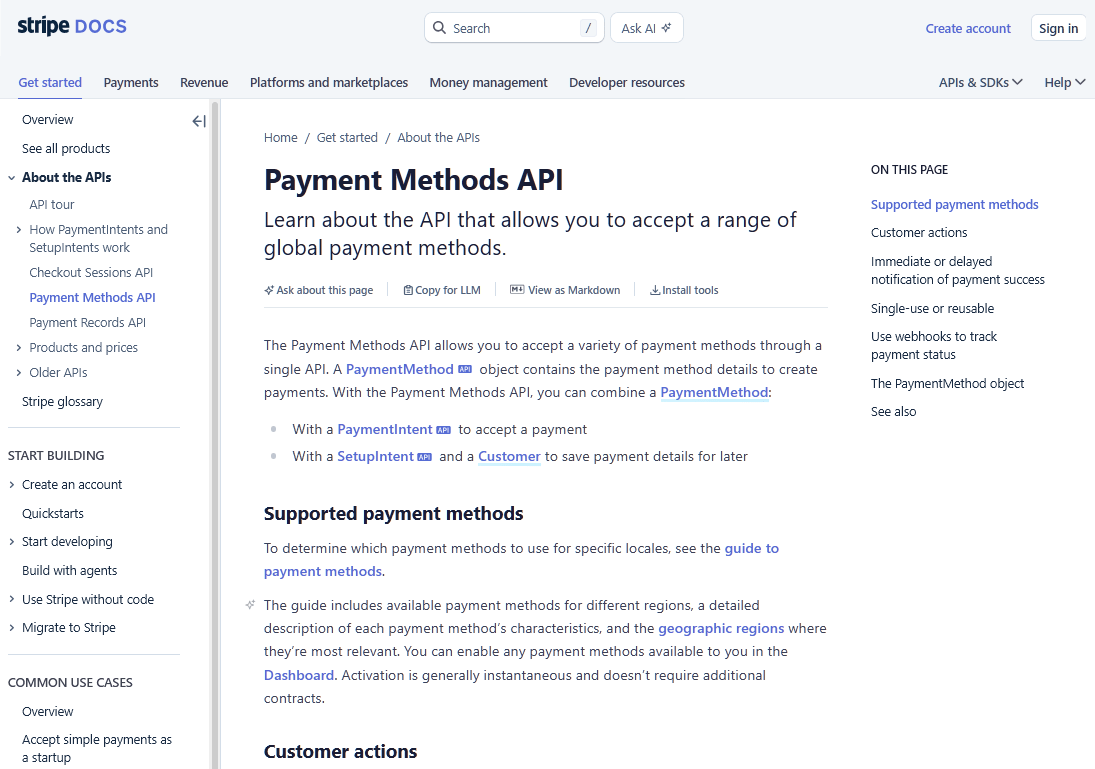The width and height of the screenshot is (1095, 769).
Task: Jump to See also in page outline
Action: click(x=893, y=412)
